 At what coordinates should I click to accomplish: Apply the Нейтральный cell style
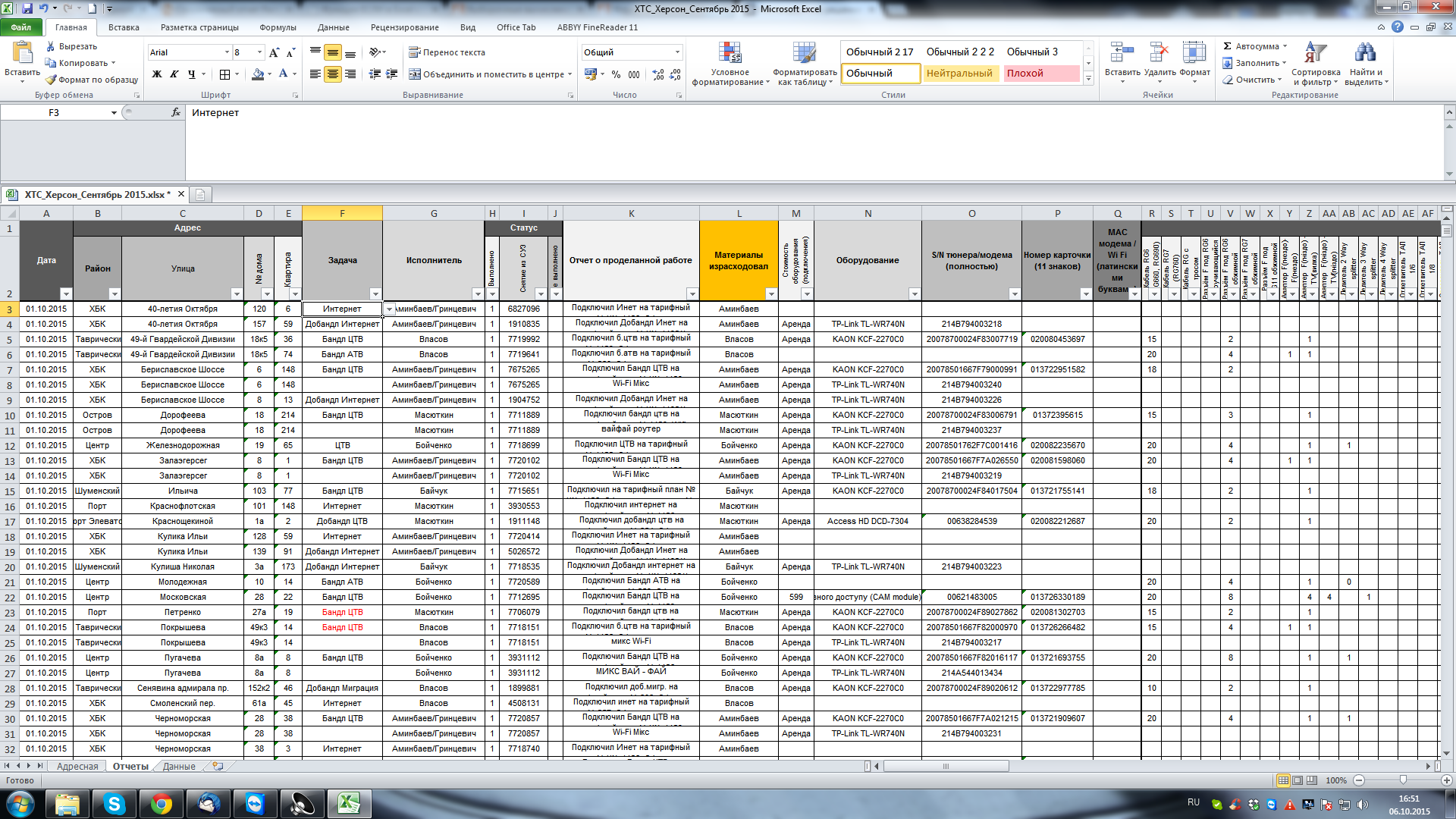pyautogui.click(x=959, y=74)
